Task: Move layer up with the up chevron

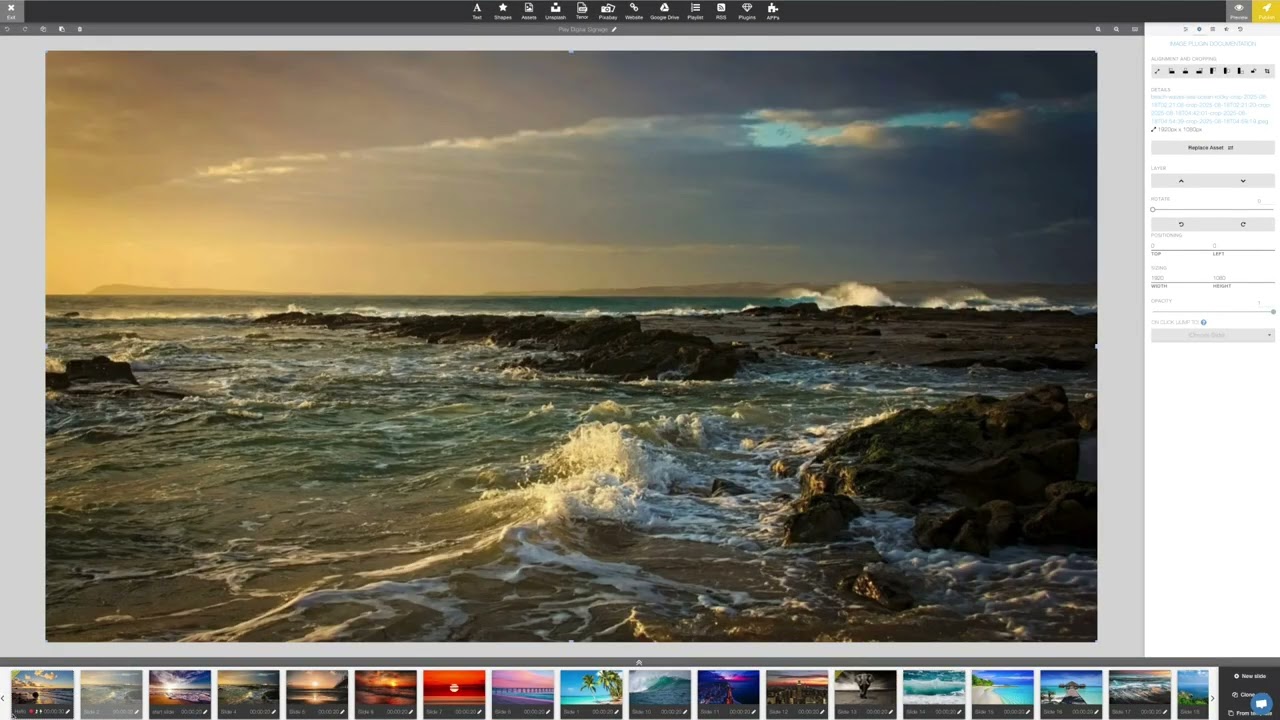Action: coord(1181,181)
